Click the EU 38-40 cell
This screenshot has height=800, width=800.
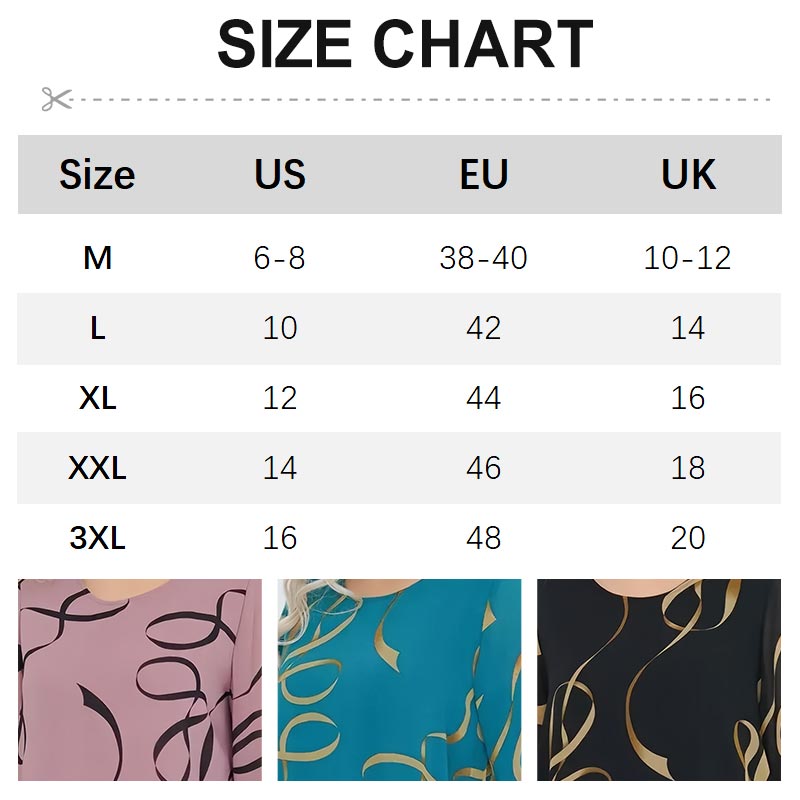click(484, 258)
